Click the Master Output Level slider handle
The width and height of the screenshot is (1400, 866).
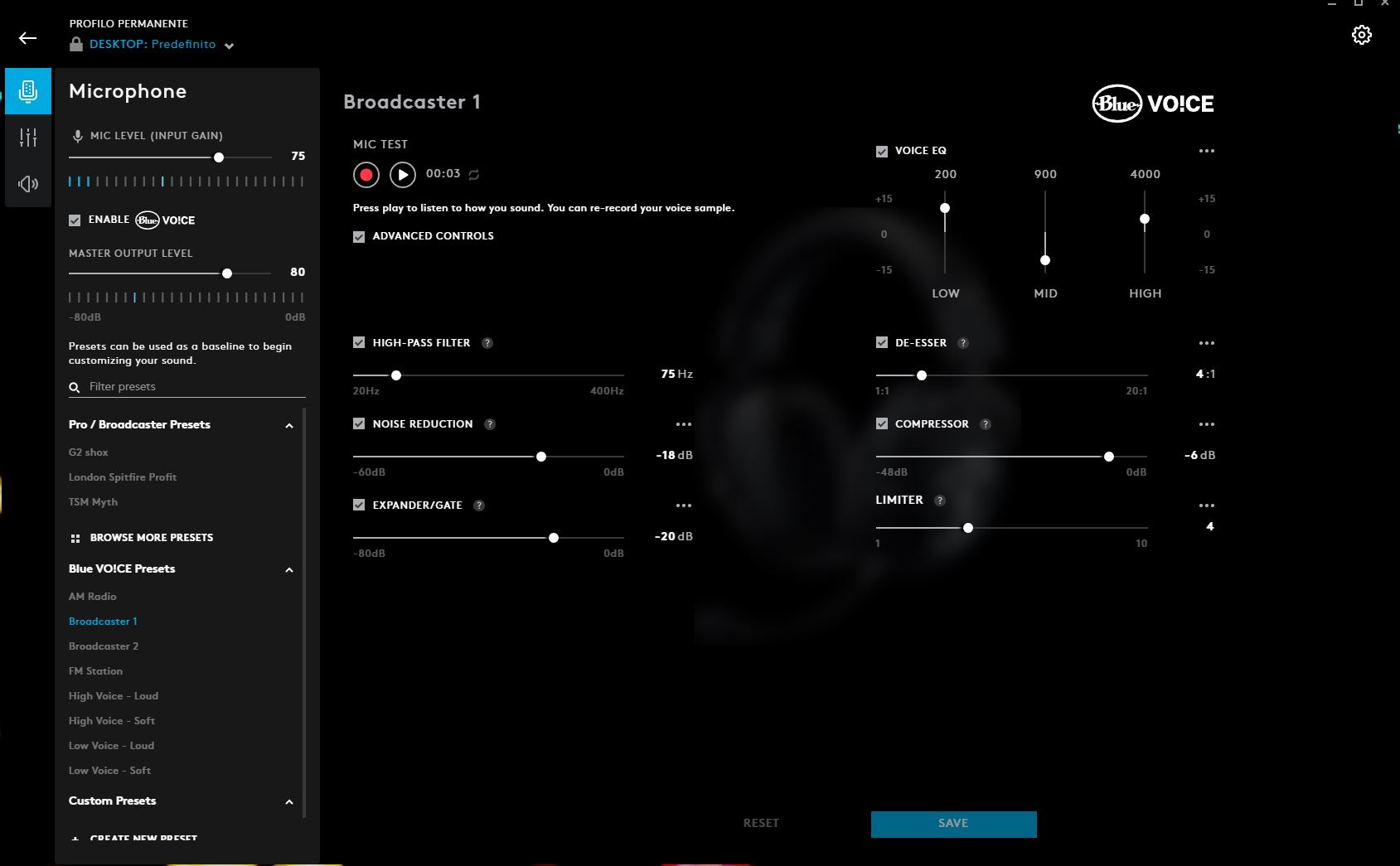coord(227,273)
